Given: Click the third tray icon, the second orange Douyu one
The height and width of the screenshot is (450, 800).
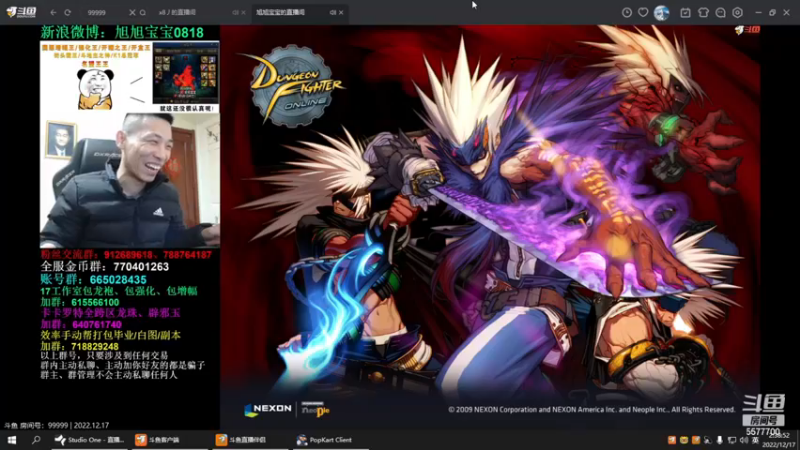Looking at the screenshot, I should pos(695,440).
